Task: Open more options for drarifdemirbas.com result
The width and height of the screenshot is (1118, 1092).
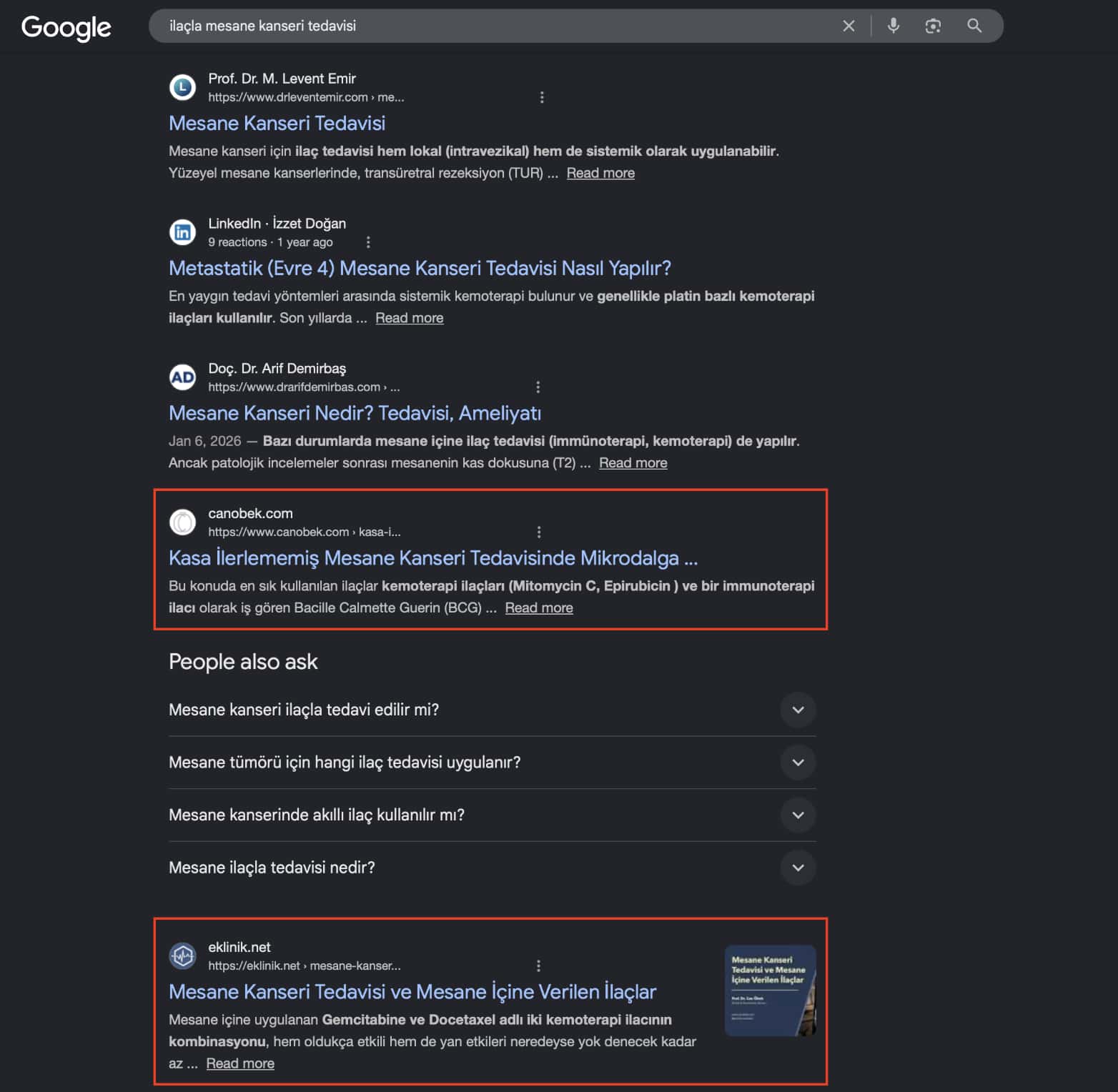Action: 538,387
